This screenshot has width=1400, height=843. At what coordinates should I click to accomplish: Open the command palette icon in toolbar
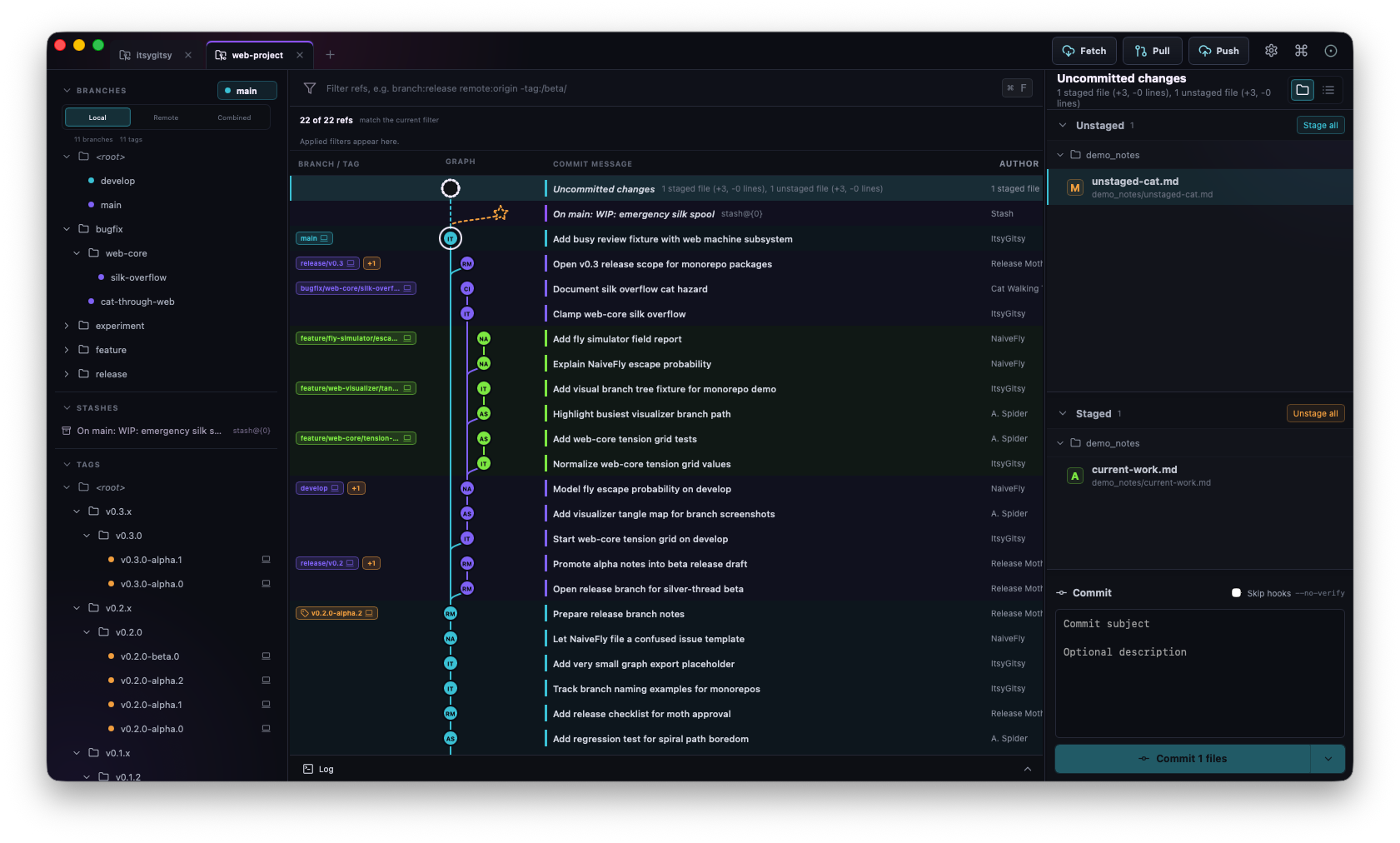coord(1301,51)
